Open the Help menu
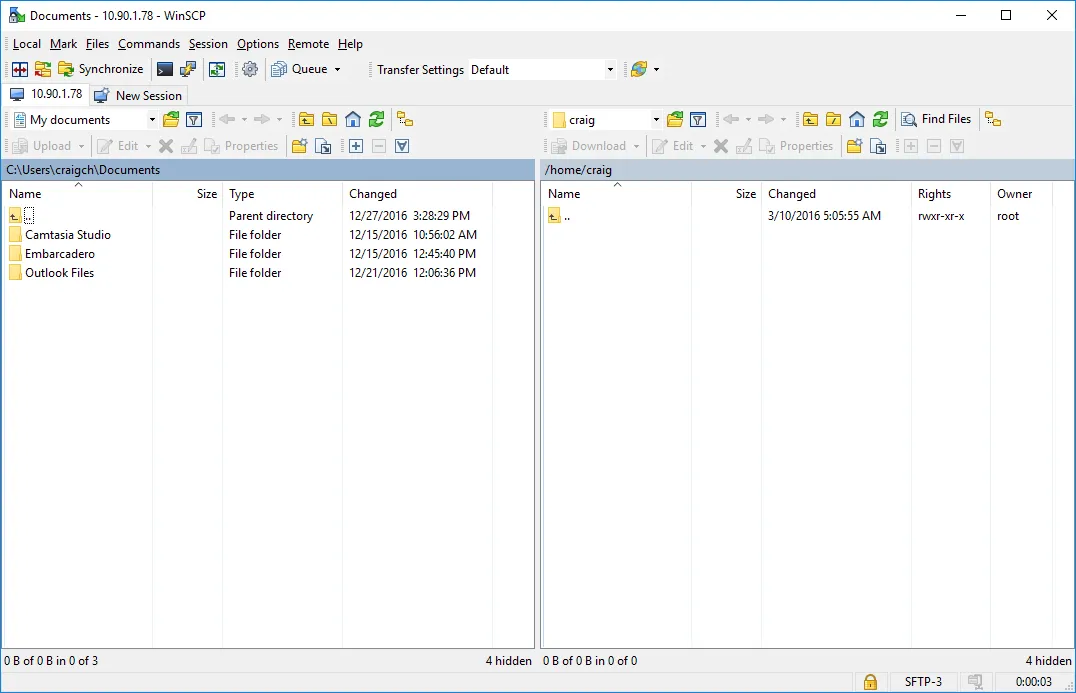This screenshot has width=1076, height=693. tap(350, 44)
